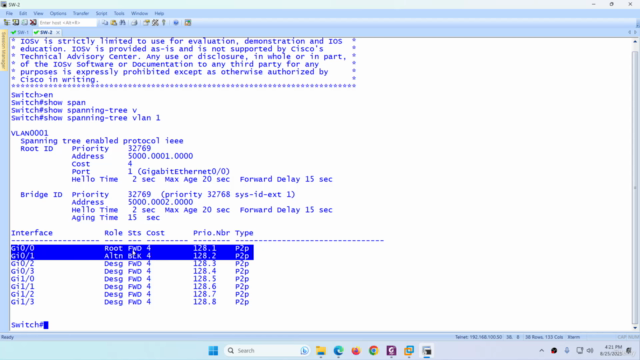Click the highlighted Gi0/0 Root FWD row

click(x=132, y=248)
